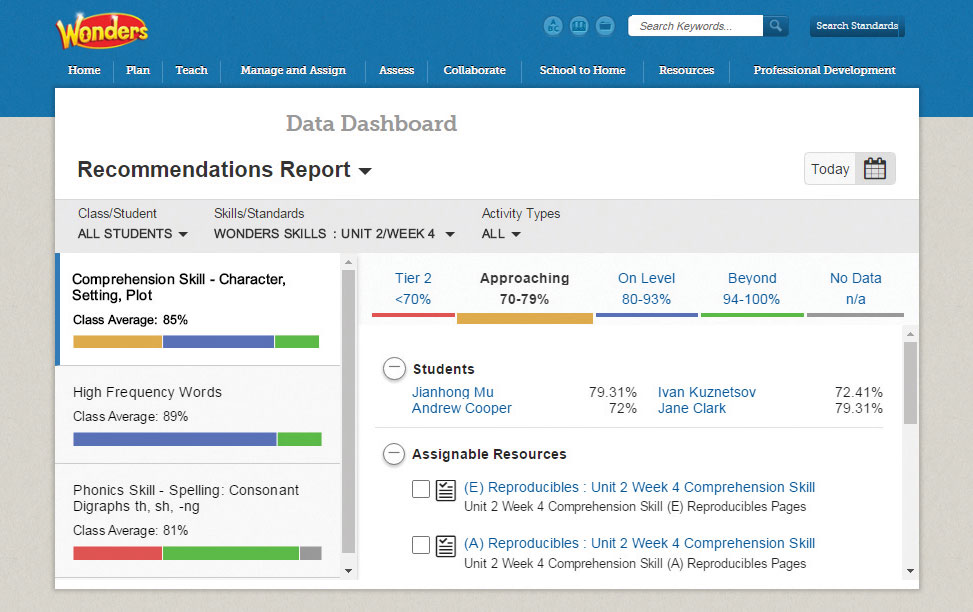Click the orange segment of the Comprehension Skill bar
The width and height of the screenshot is (973, 612).
pyautogui.click(x=117, y=341)
